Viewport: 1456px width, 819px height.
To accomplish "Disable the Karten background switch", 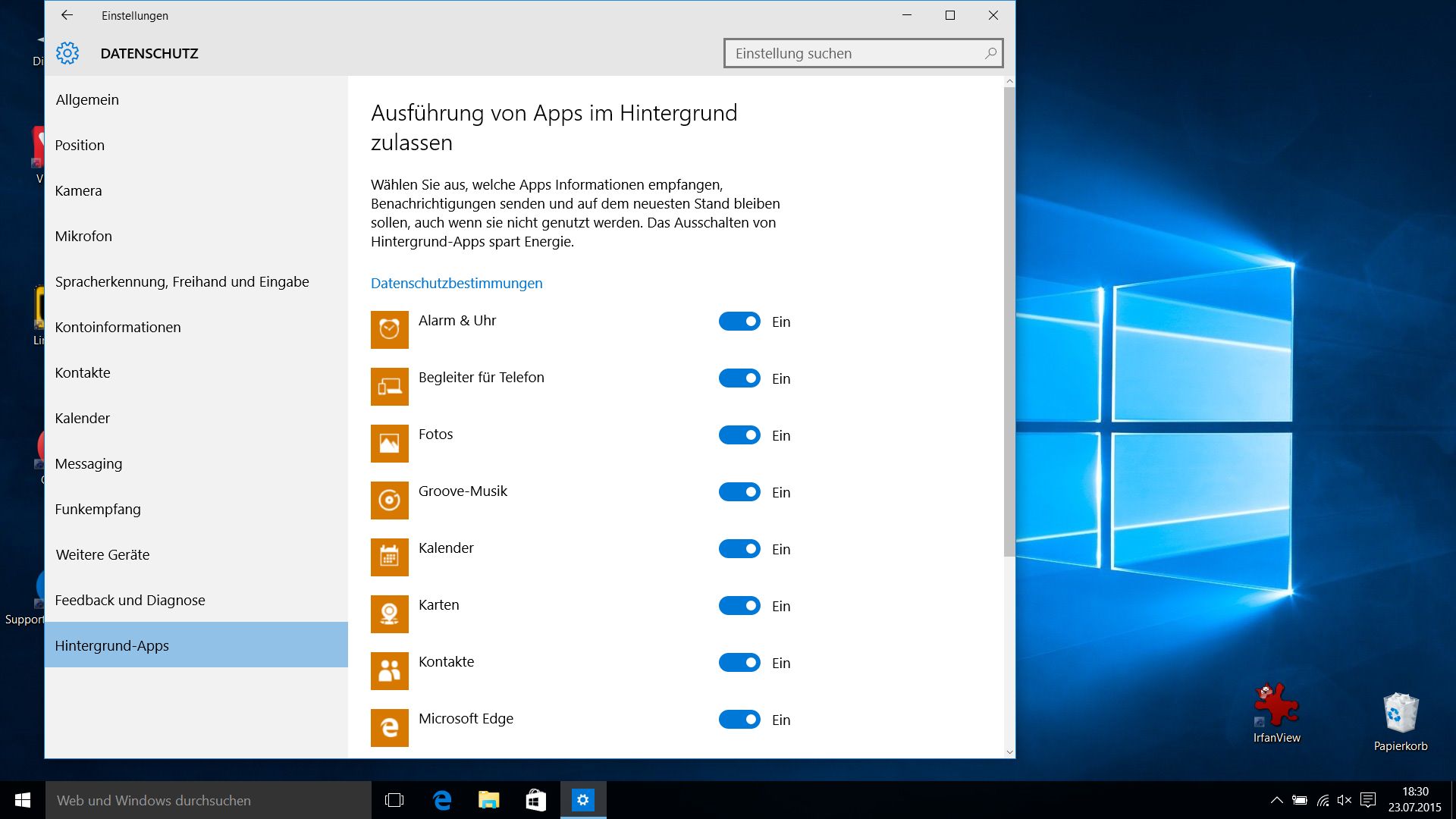I will tap(739, 606).
